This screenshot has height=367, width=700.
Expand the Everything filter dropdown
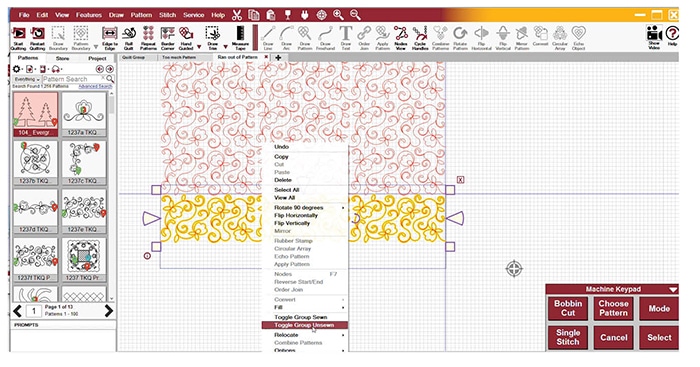[27, 79]
